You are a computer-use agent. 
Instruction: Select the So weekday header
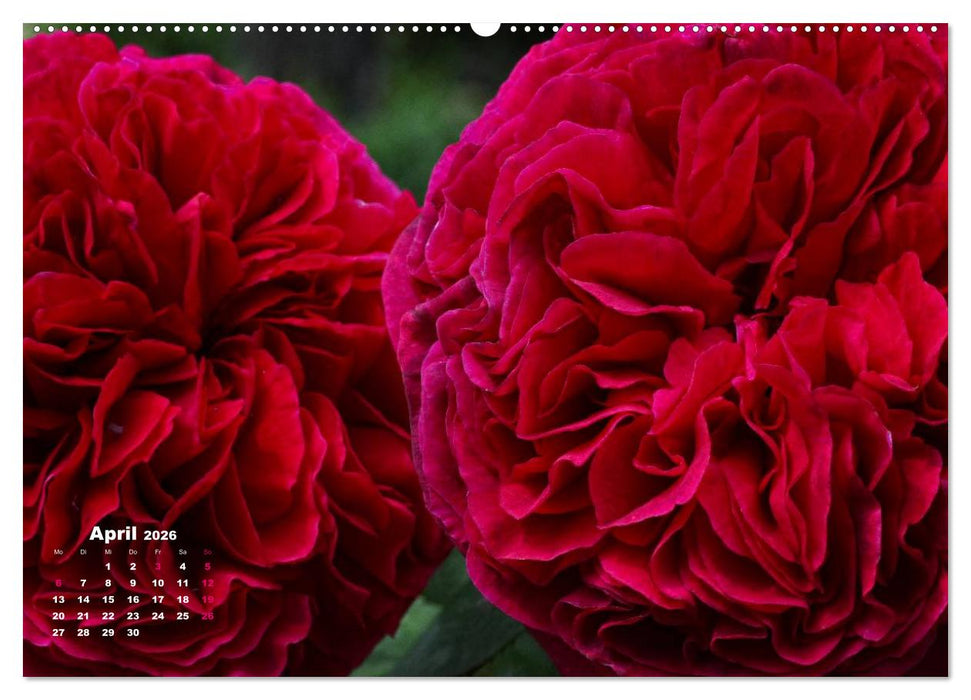[207, 552]
